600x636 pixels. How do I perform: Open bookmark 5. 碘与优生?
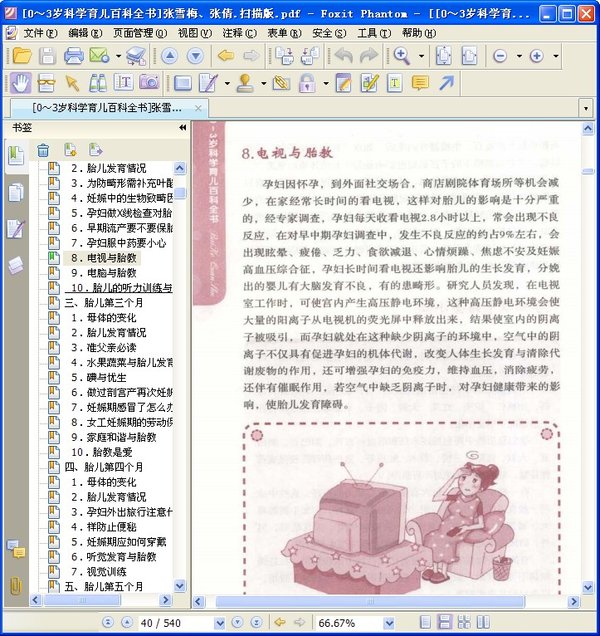[99, 377]
